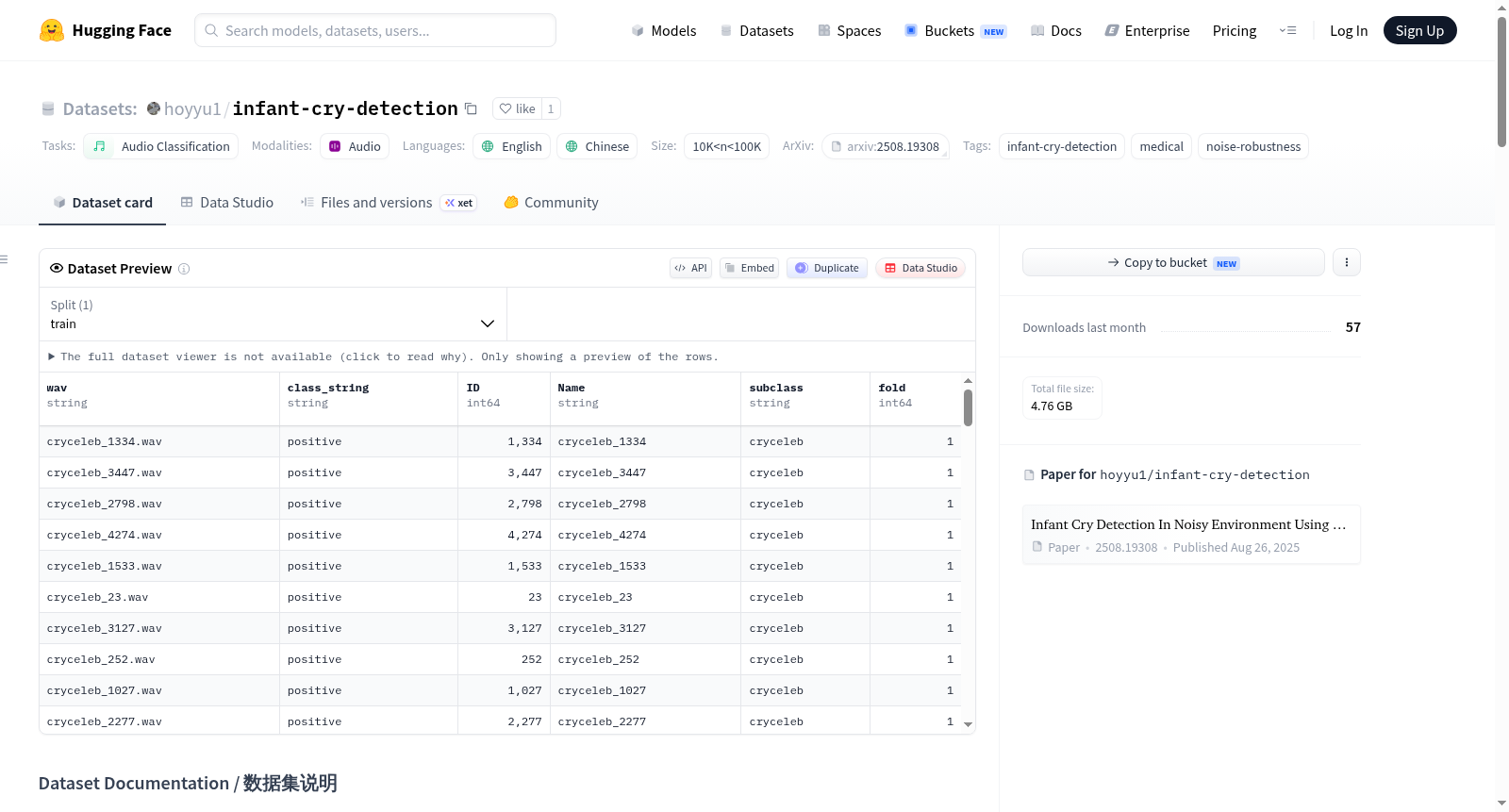Switch to the Community tab
This screenshot has height=812, width=1509.
[551, 203]
